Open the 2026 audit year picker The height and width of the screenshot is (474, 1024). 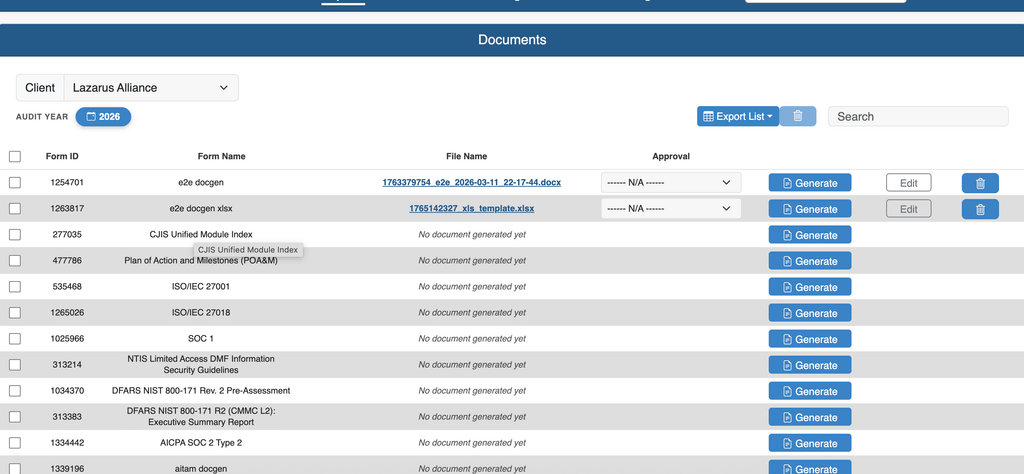coord(103,116)
